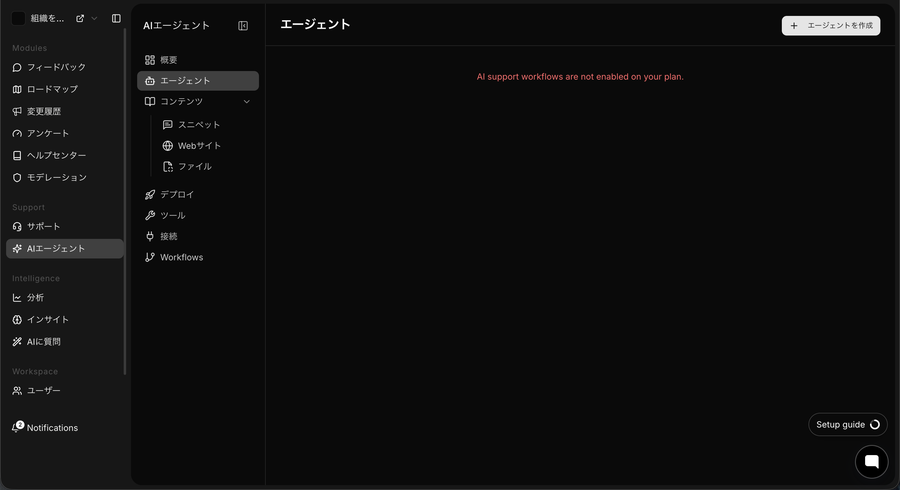
Task: Navigate to インサイト page
Action: tap(64, 320)
